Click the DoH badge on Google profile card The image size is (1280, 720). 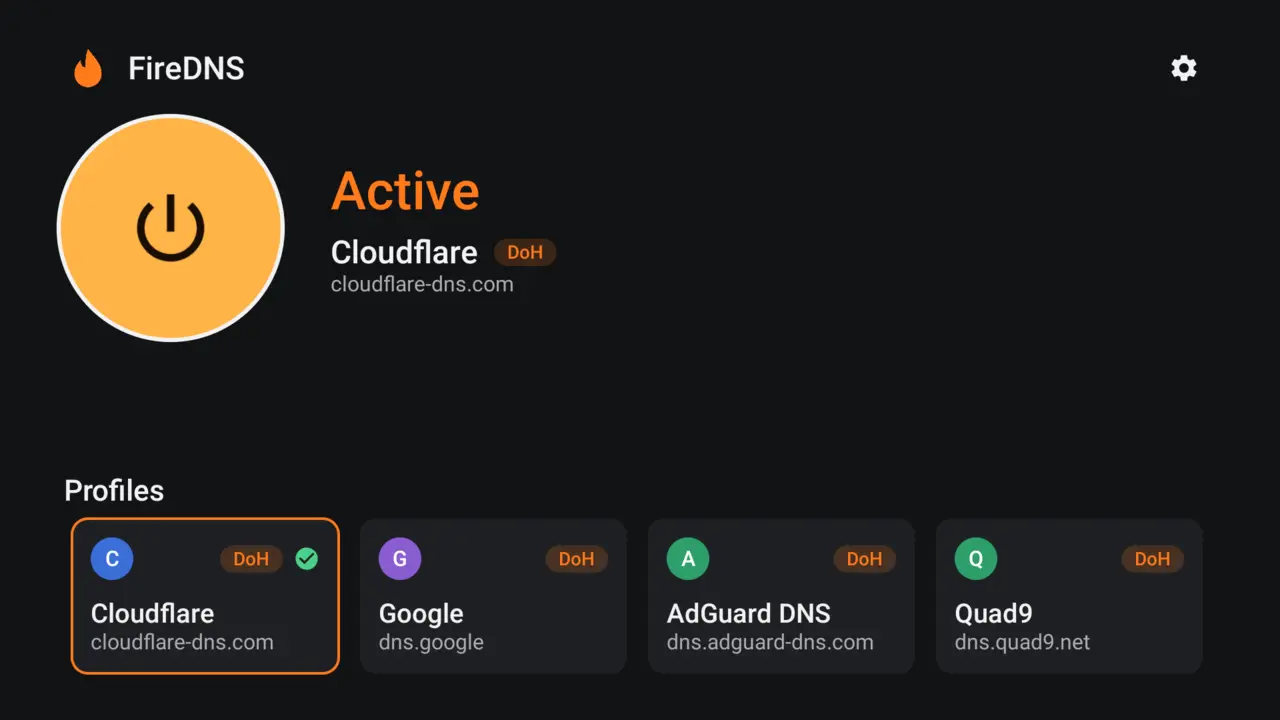(x=577, y=559)
